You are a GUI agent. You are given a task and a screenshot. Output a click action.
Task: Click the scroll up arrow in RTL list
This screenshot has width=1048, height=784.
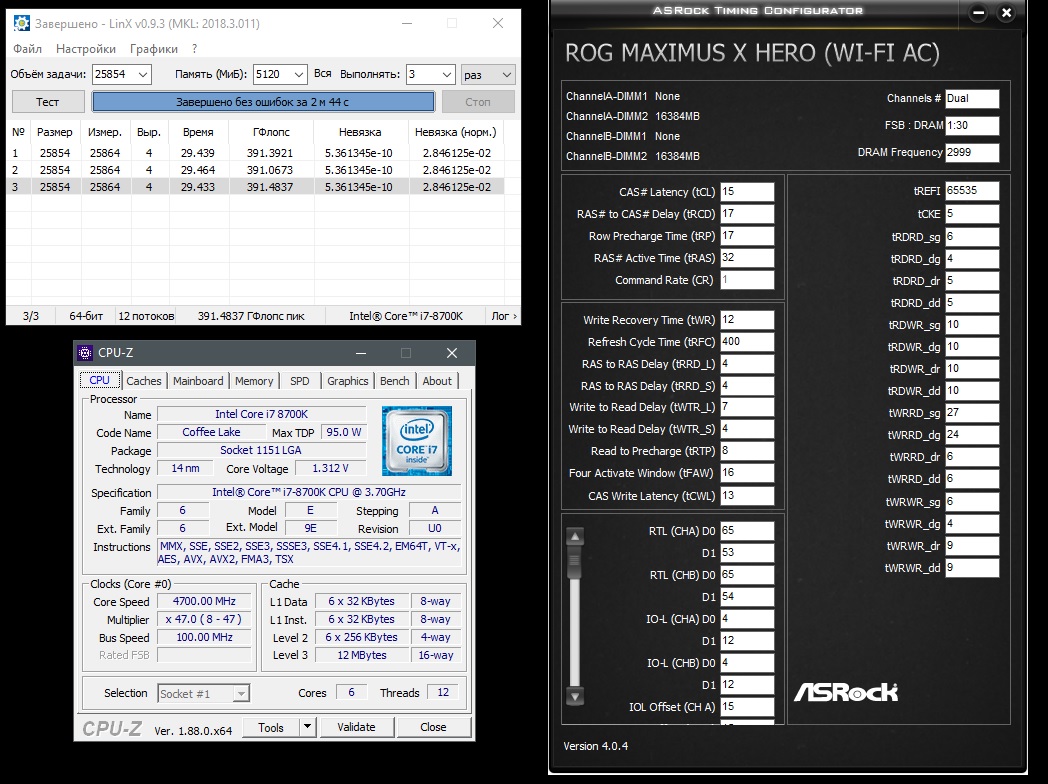pos(575,536)
